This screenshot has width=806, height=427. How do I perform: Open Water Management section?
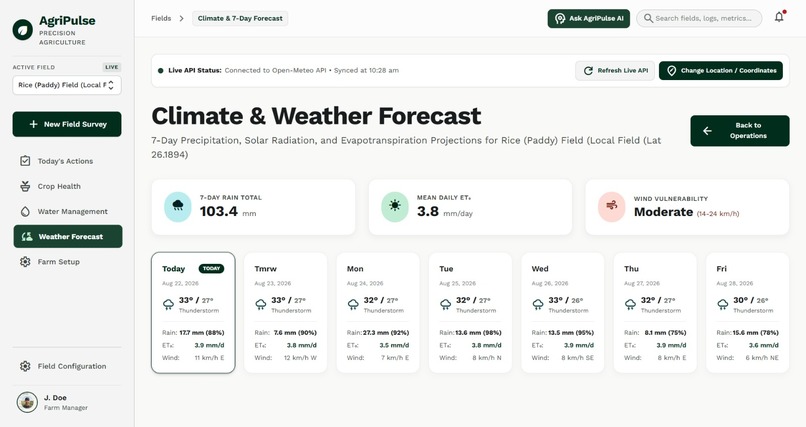tap(67, 211)
